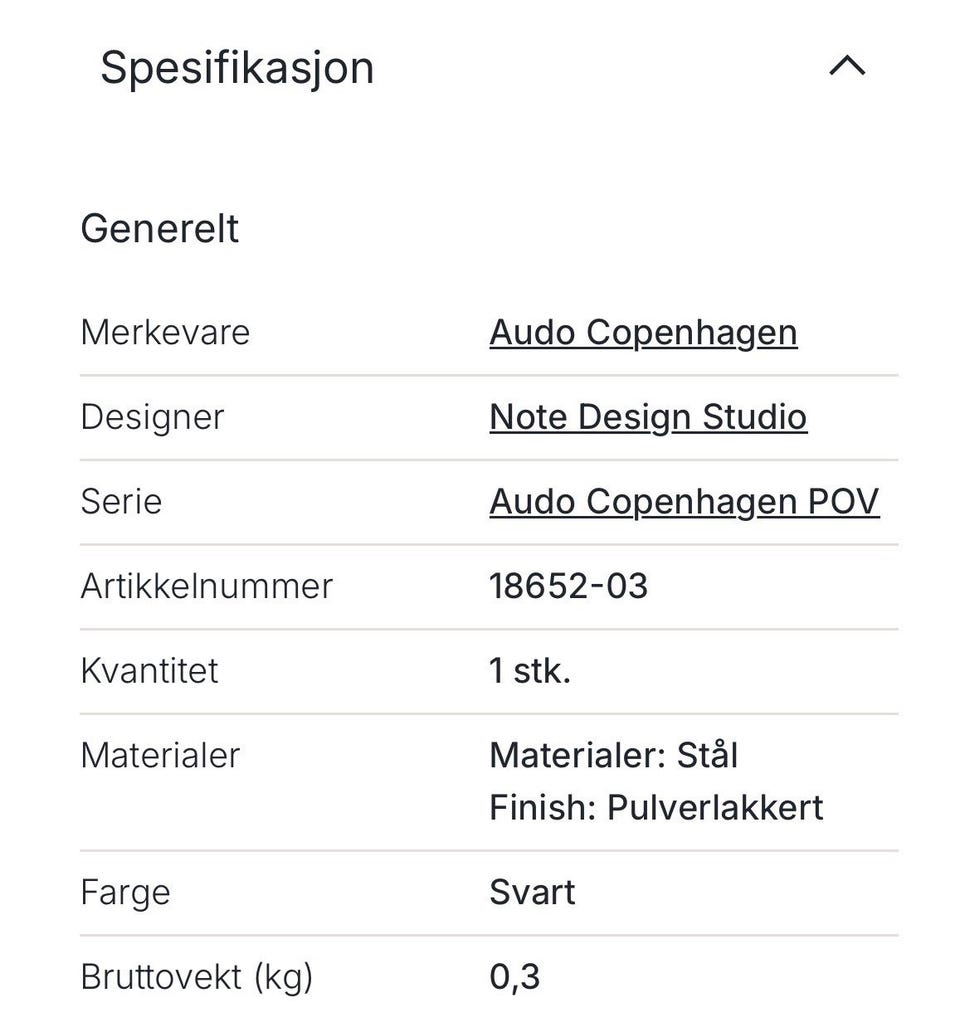Image resolution: width=960 pixels, height=1022 pixels.
Task: Open the Audo Copenhagen brand link
Action: [x=643, y=332]
